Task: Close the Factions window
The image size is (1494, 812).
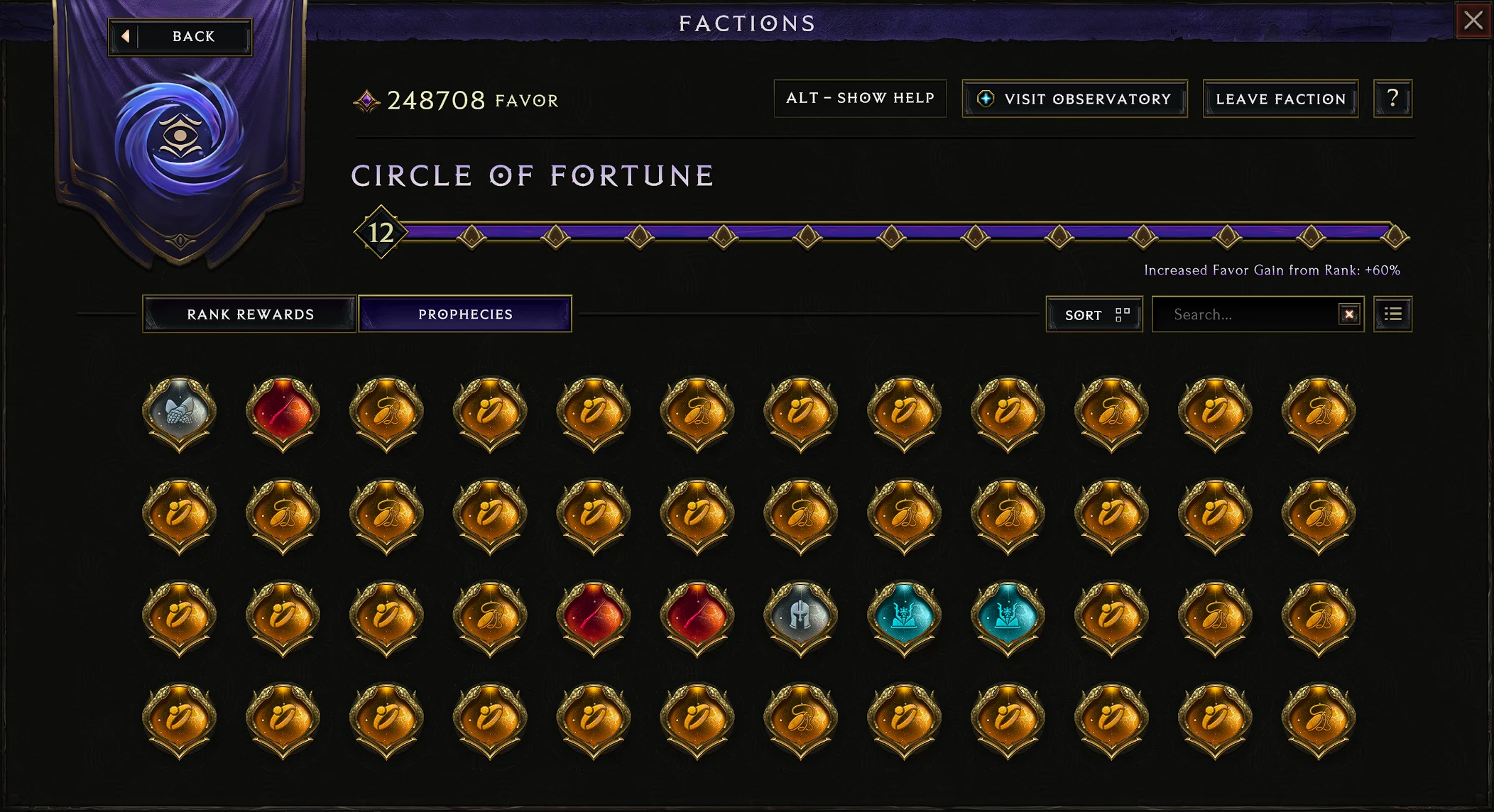Action: pos(1473,20)
